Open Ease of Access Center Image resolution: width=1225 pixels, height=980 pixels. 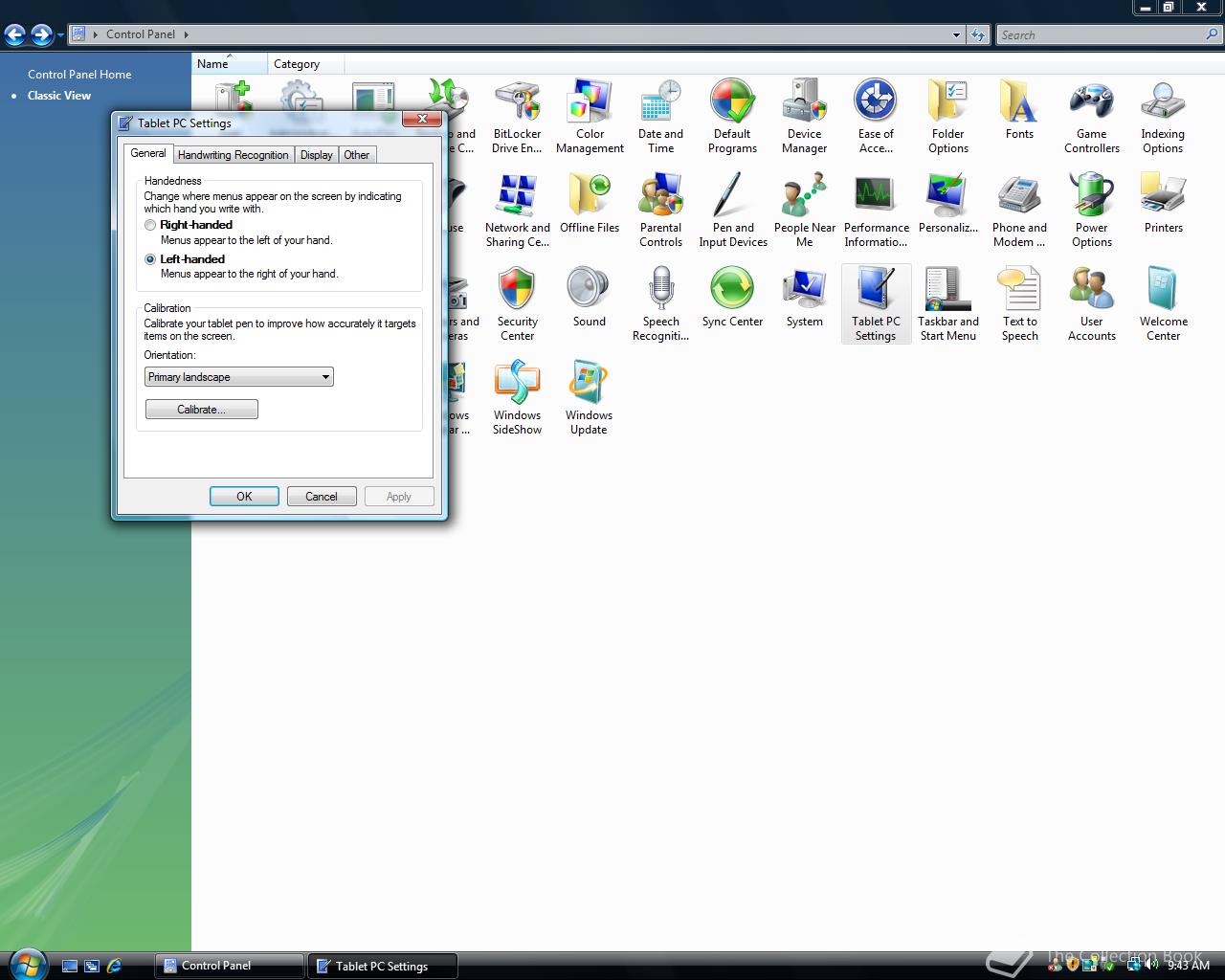[876, 117]
